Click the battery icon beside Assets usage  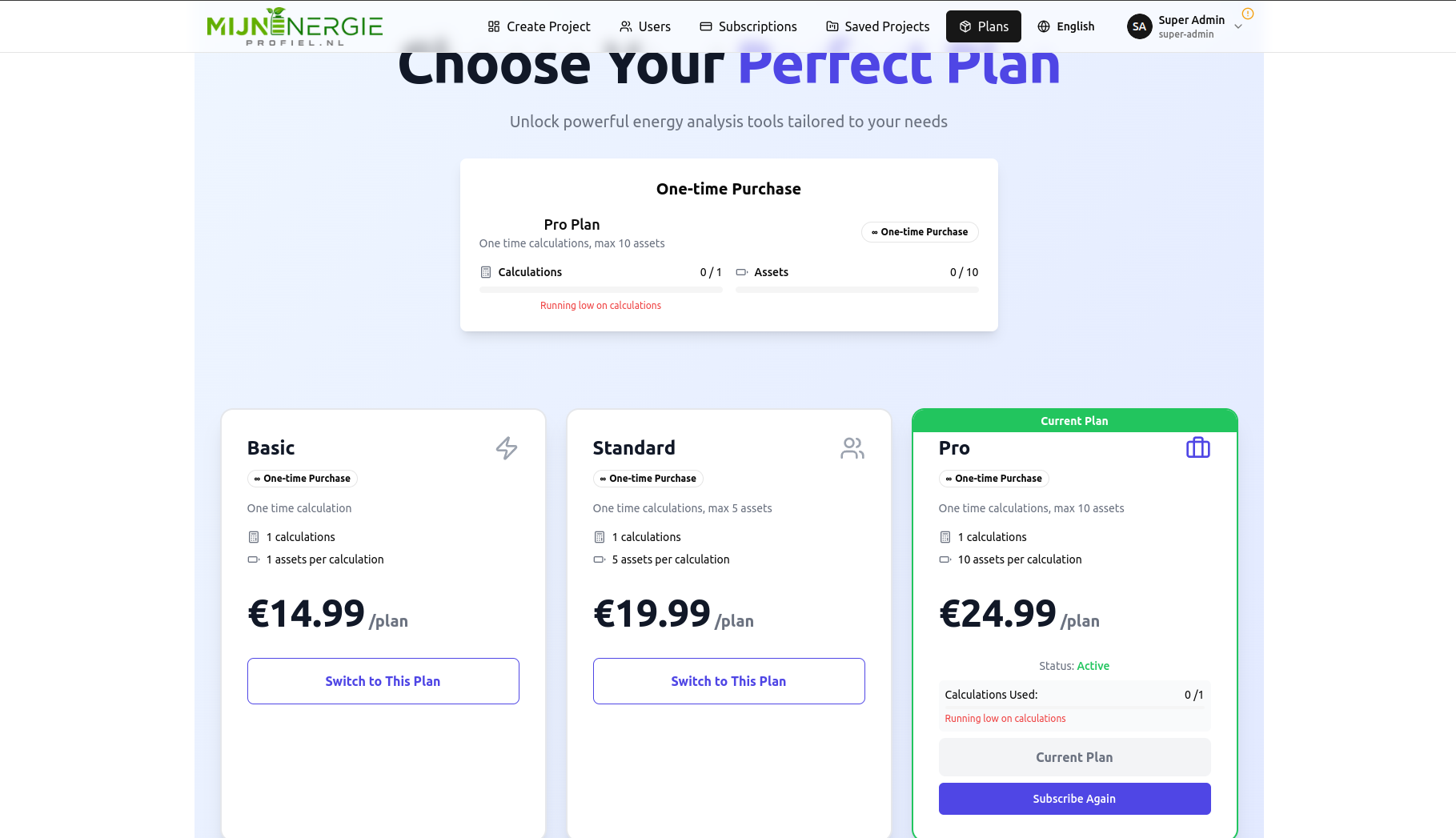click(x=742, y=272)
